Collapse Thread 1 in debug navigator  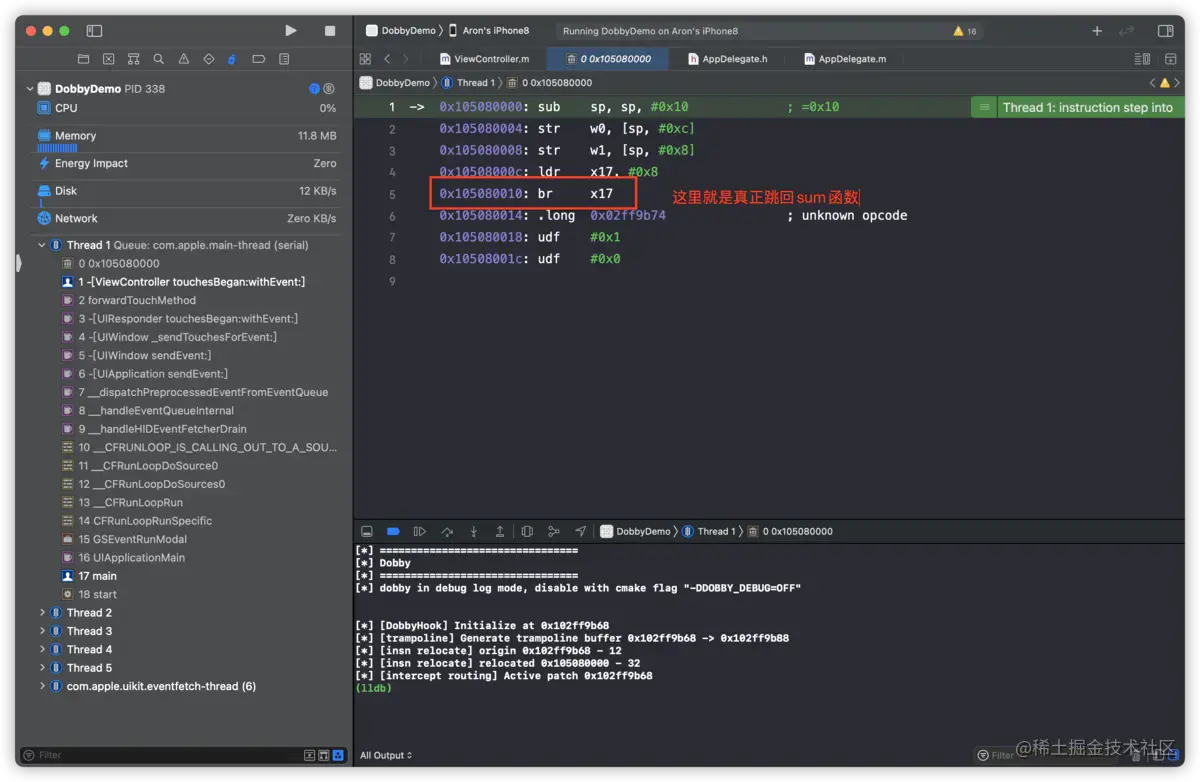pos(42,245)
